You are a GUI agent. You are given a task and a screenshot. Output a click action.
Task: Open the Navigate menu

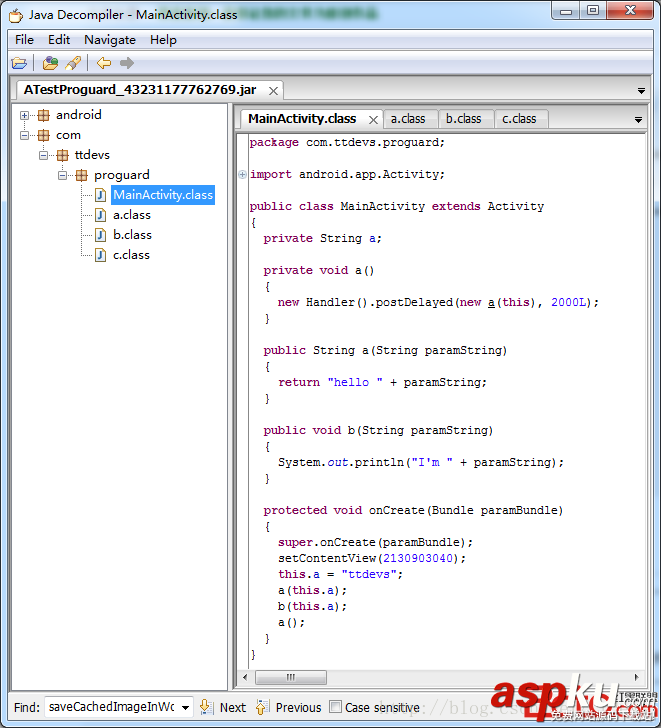tap(109, 40)
